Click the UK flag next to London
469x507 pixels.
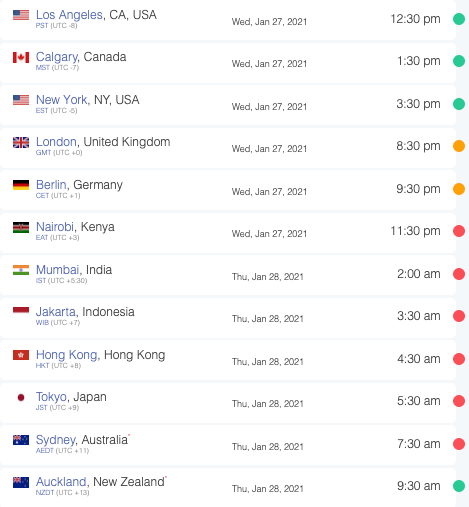point(21,142)
